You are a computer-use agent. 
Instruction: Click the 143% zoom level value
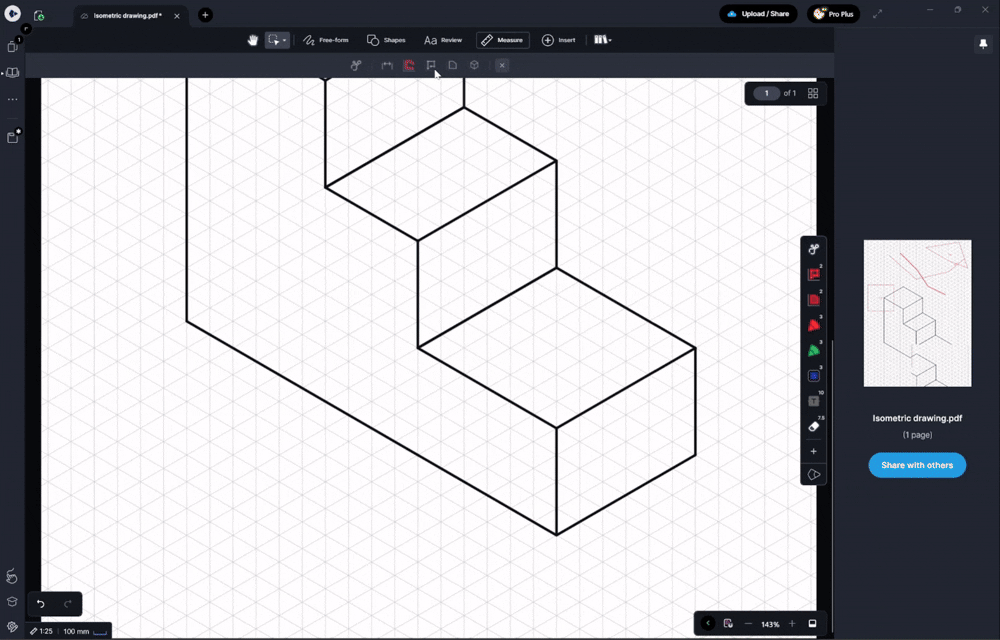point(770,625)
